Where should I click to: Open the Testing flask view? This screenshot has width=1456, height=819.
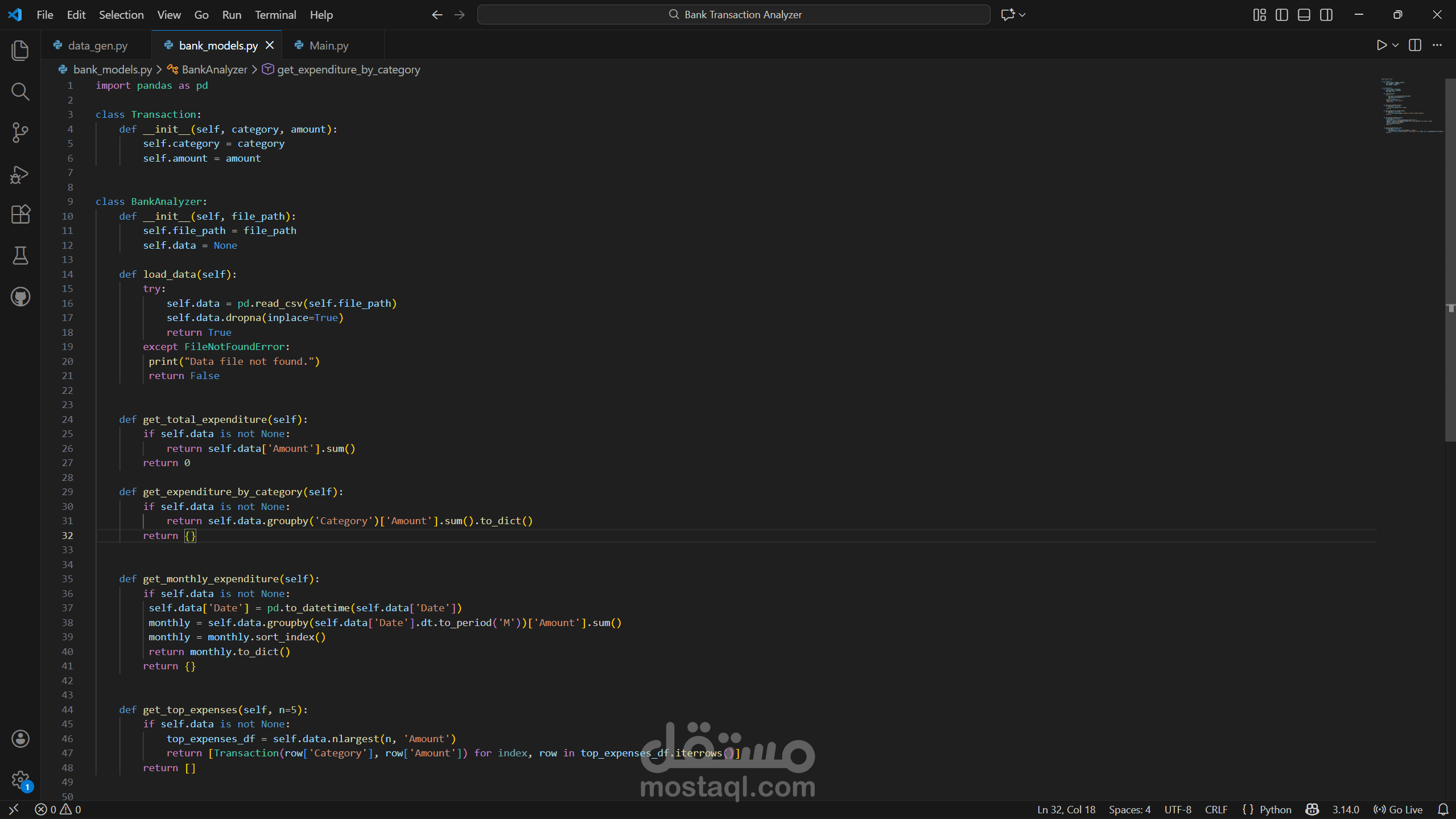point(20,256)
